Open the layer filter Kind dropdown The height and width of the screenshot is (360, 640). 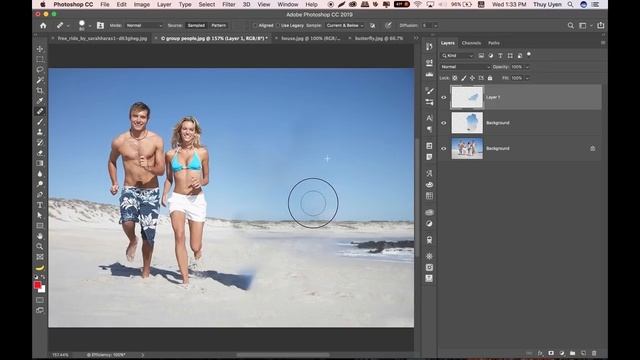[457, 56]
